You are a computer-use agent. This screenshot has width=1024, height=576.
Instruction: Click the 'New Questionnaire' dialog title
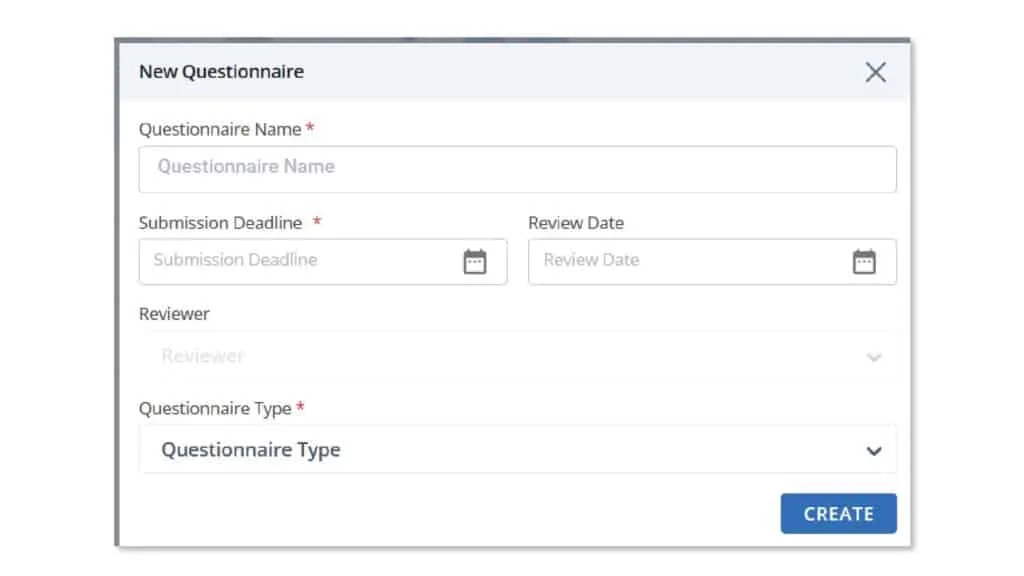pyautogui.click(x=221, y=71)
